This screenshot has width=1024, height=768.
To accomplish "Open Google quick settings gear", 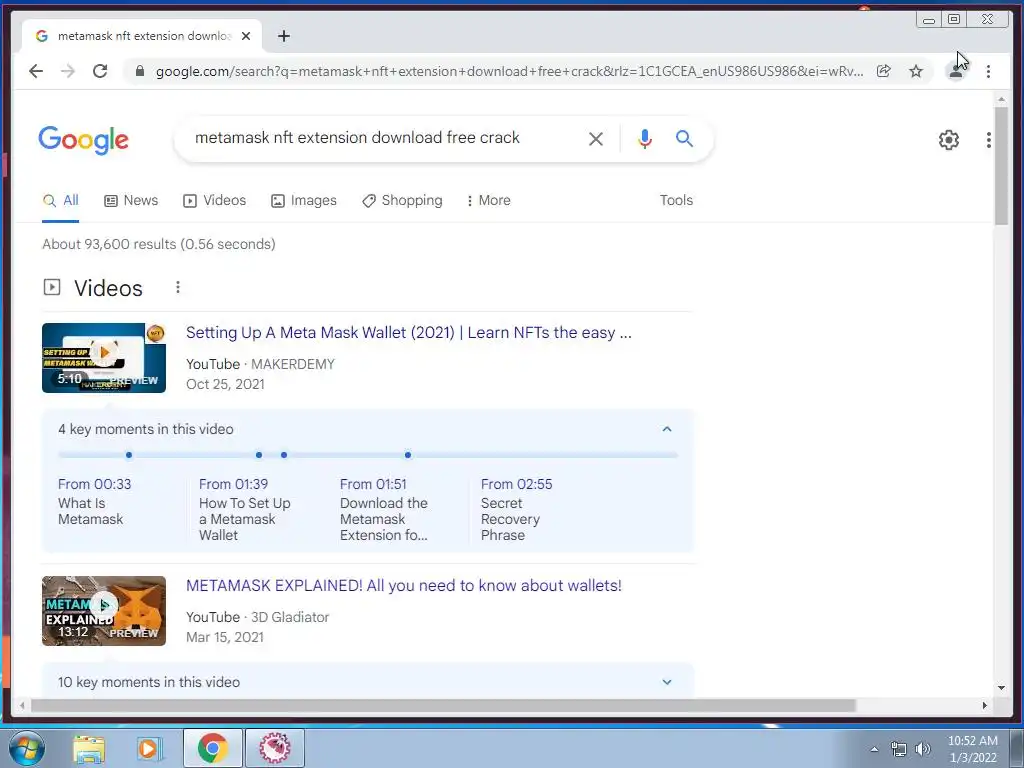I will (949, 140).
